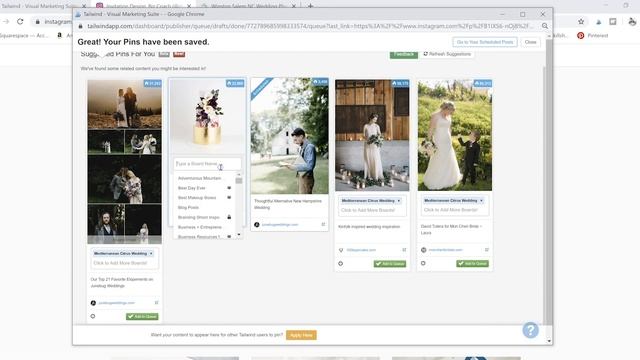Switch to the Tailwind tab in background Chrome
Viewport: 640px width, 360px height.
[x=43, y=6]
